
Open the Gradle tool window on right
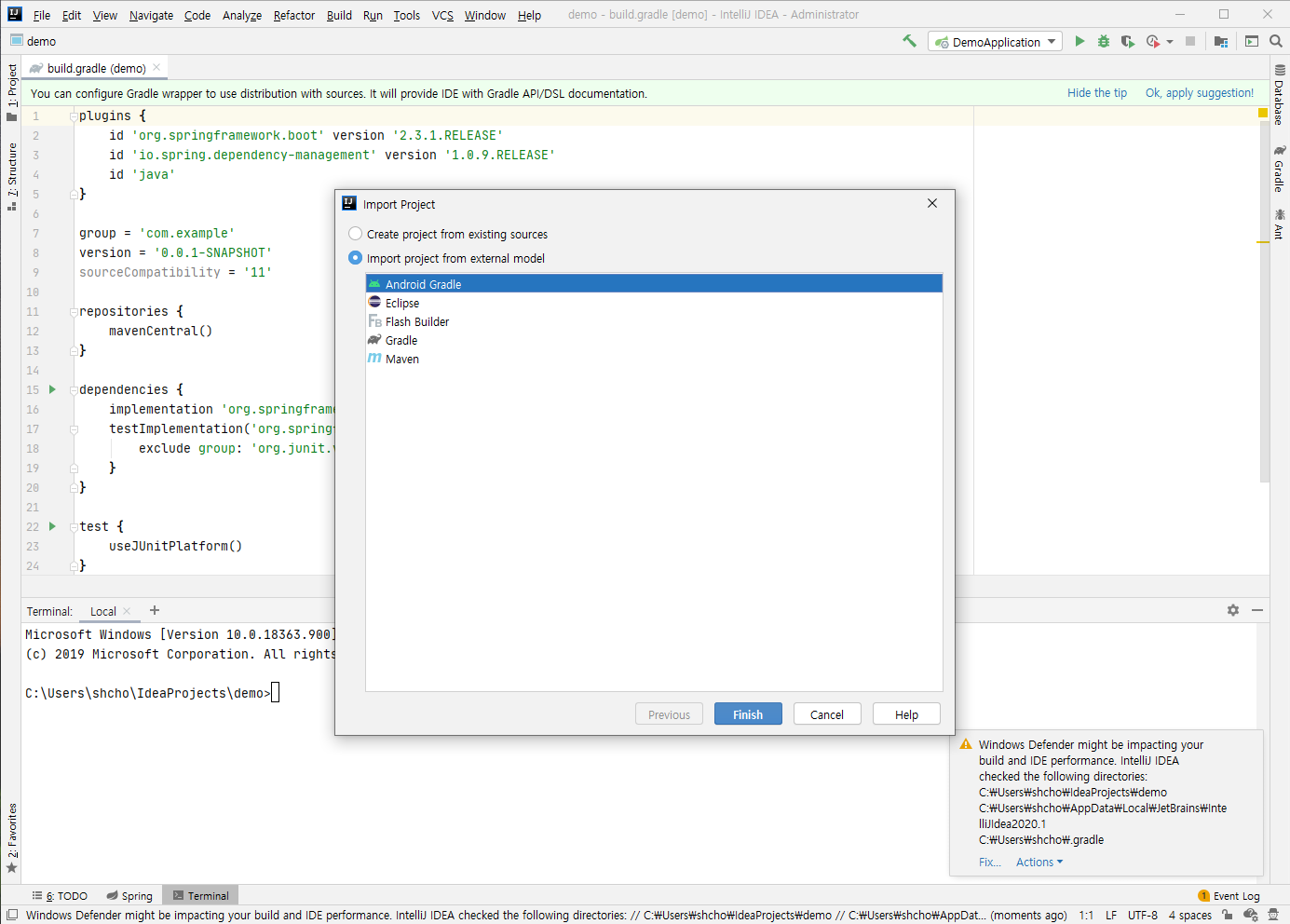1280,169
